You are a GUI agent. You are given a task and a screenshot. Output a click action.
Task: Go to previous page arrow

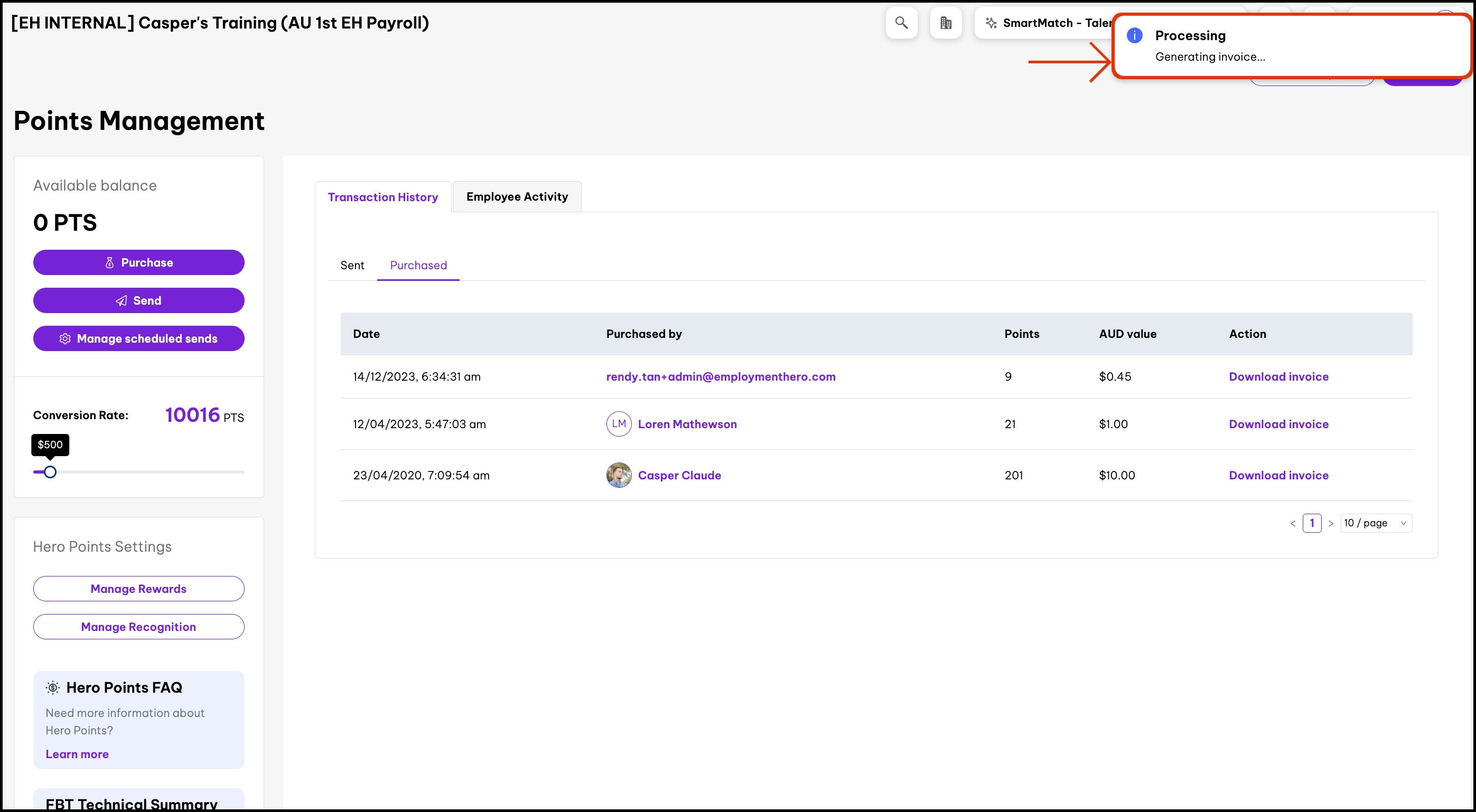pos(1293,523)
